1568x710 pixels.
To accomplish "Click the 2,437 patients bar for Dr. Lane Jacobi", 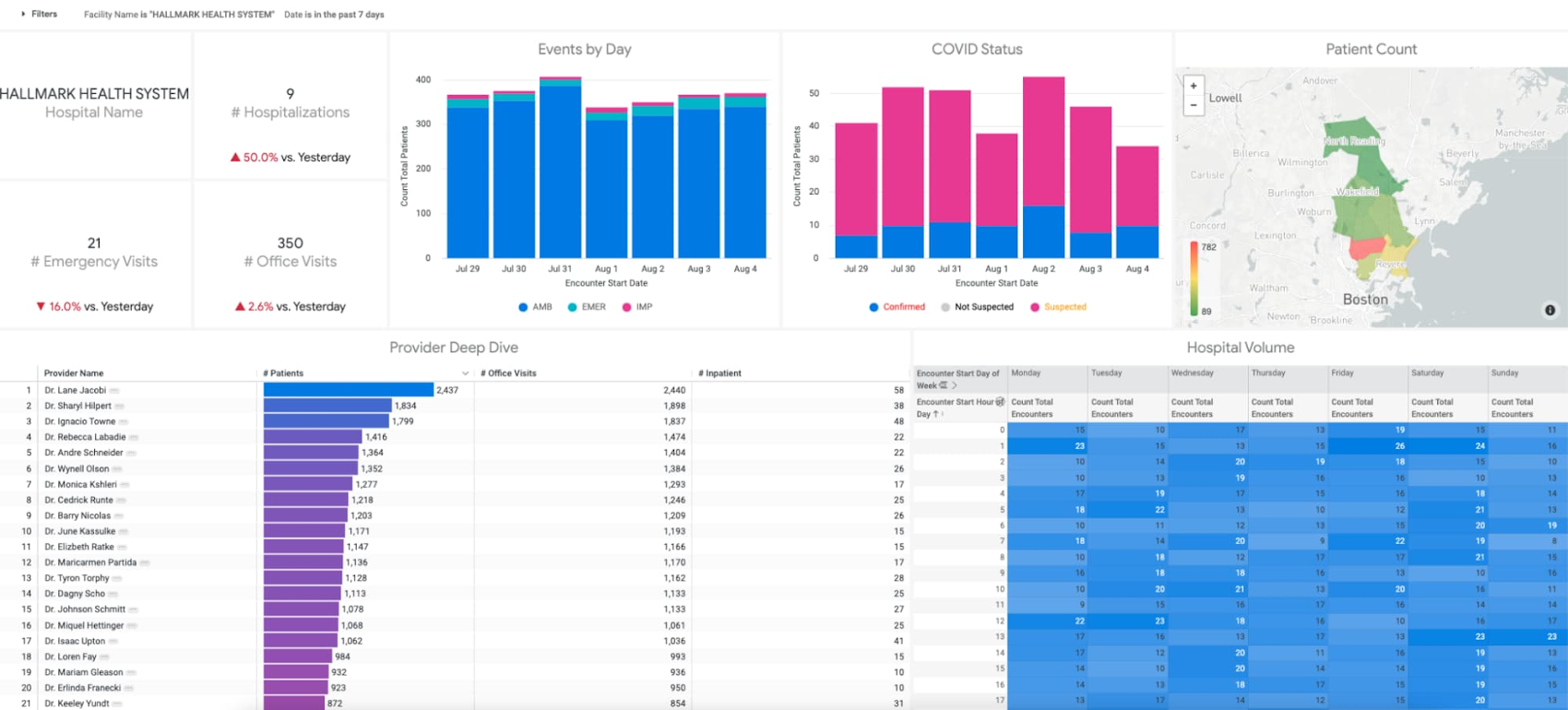I will (348, 390).
